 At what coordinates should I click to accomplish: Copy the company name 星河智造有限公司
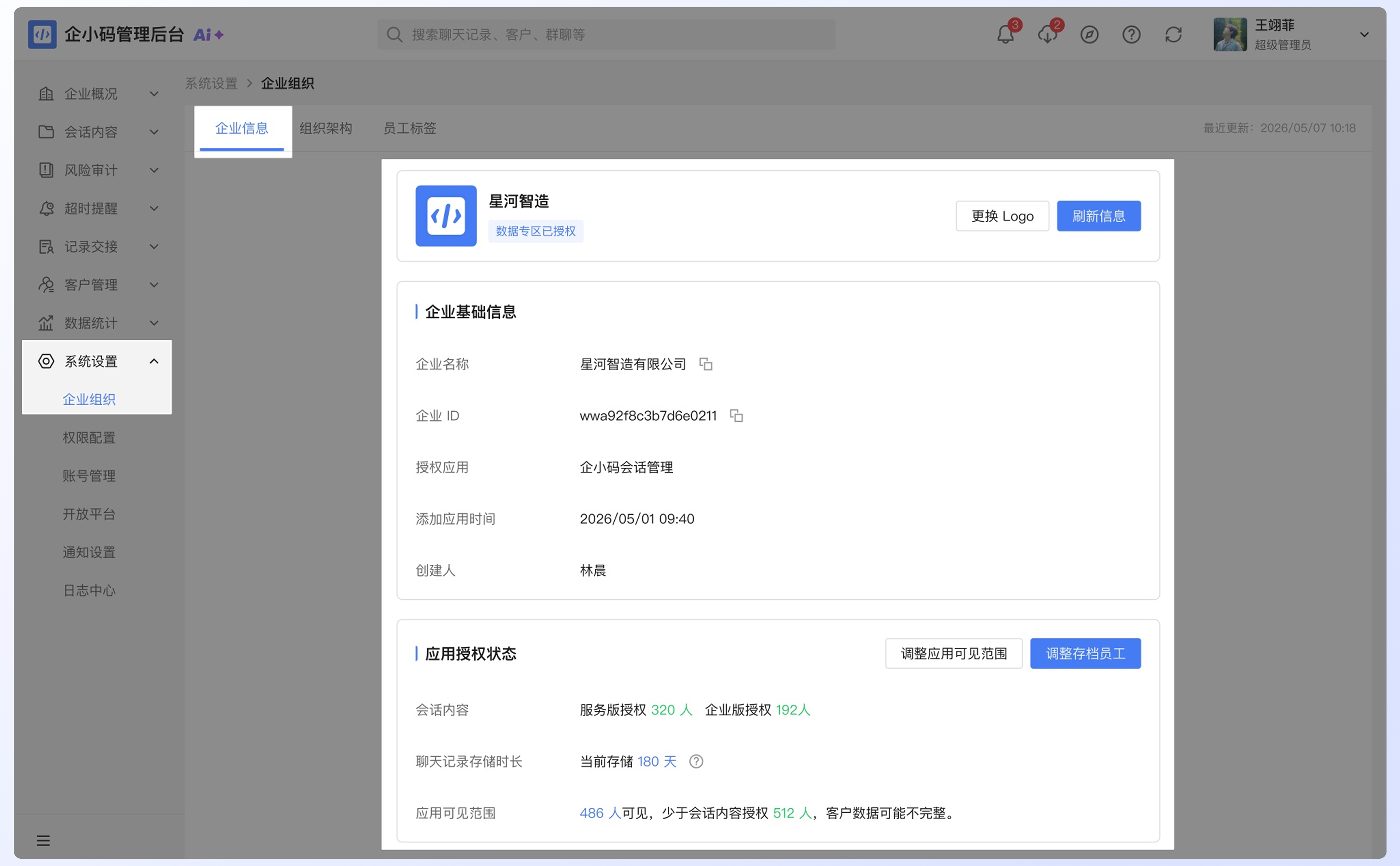pos(706,364)
